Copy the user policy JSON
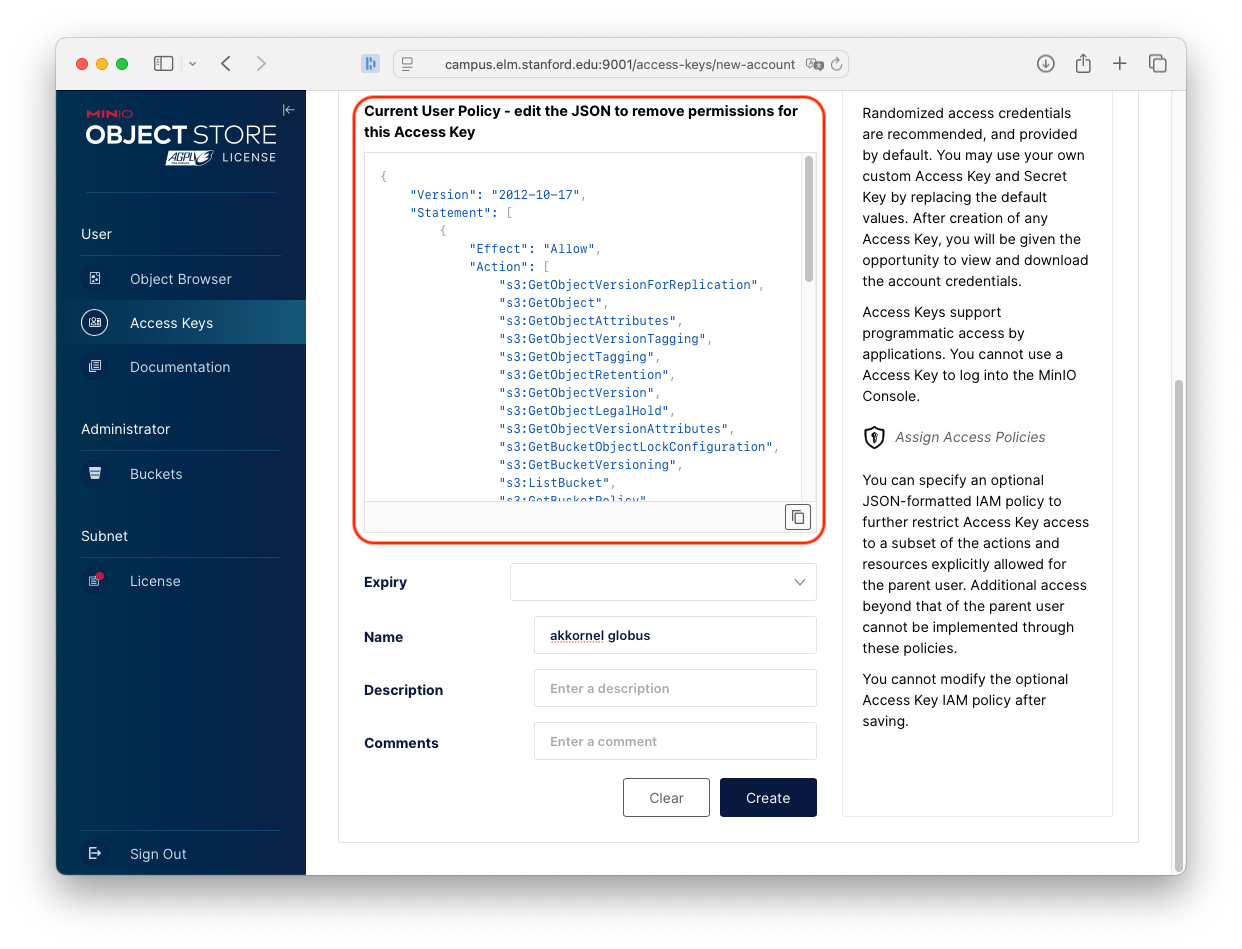 pyautogui.click(x=797, y=516)
